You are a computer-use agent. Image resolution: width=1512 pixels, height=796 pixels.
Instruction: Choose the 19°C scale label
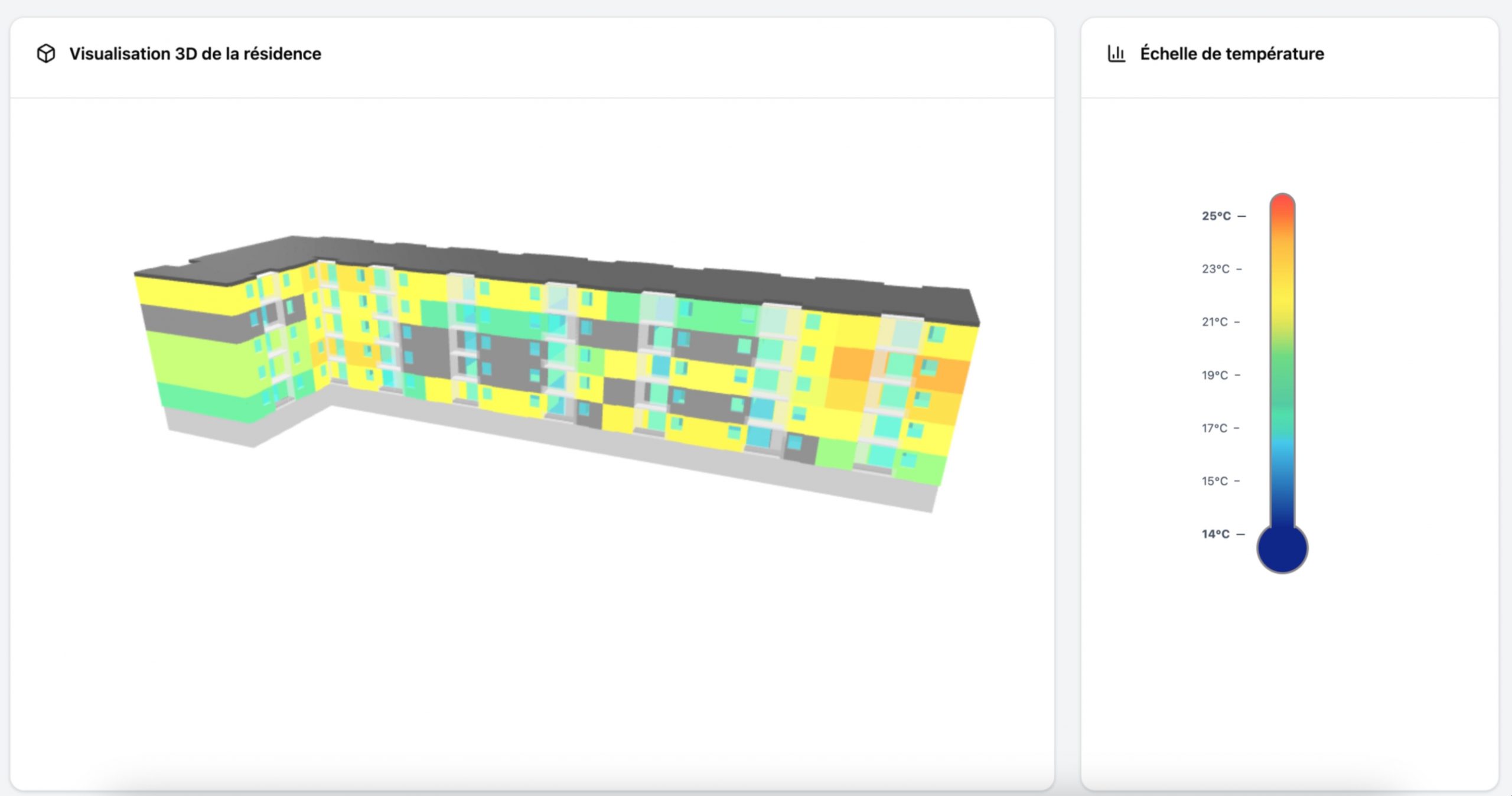1214,376
